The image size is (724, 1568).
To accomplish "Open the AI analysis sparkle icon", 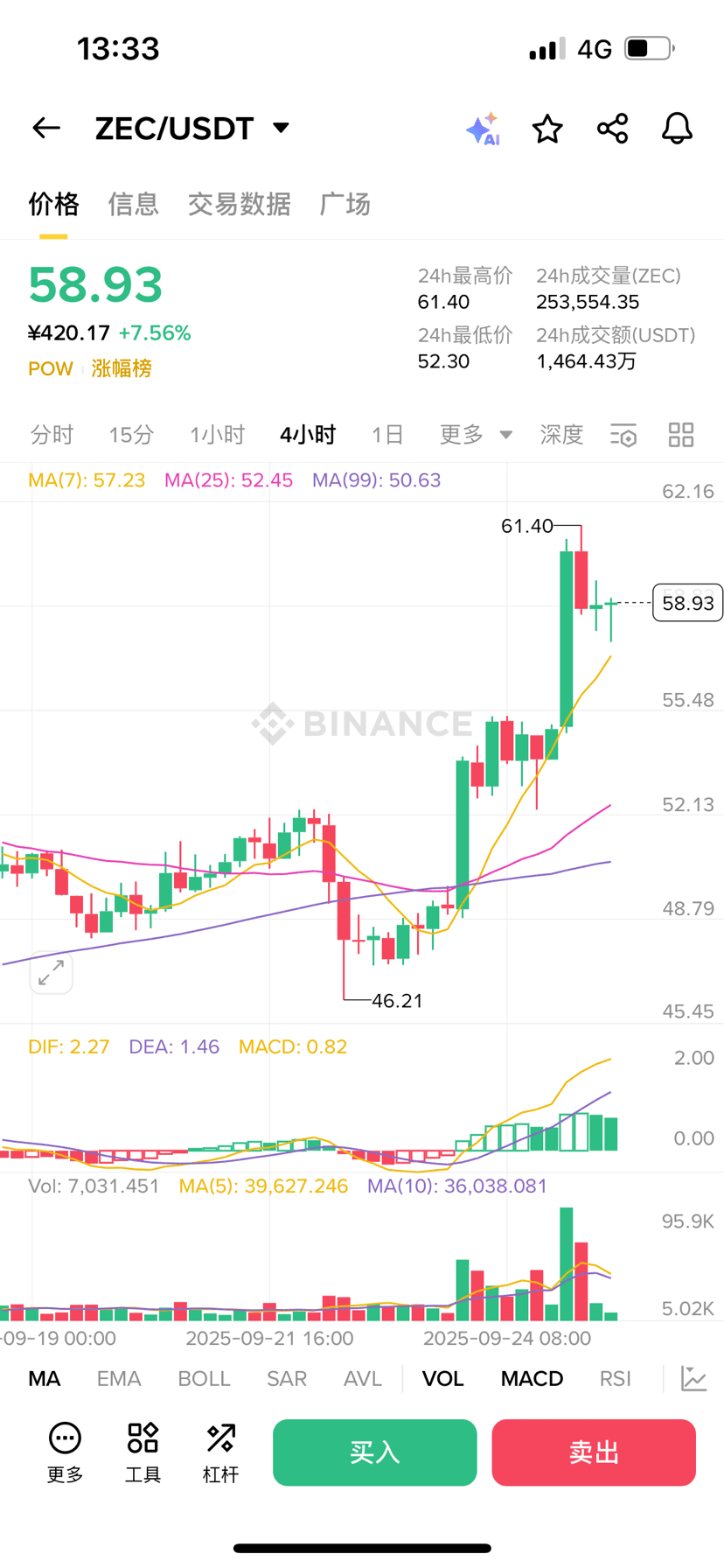I will click(482, 129).
